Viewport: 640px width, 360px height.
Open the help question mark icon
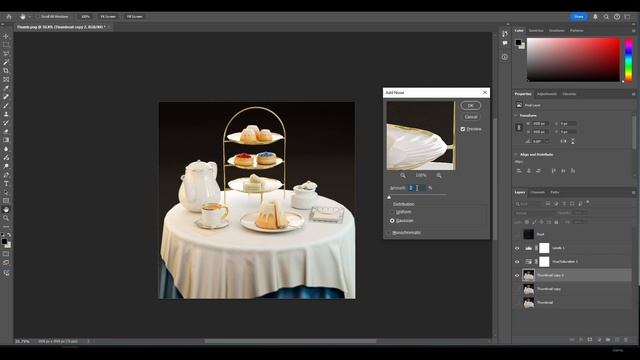pos(617,17)
